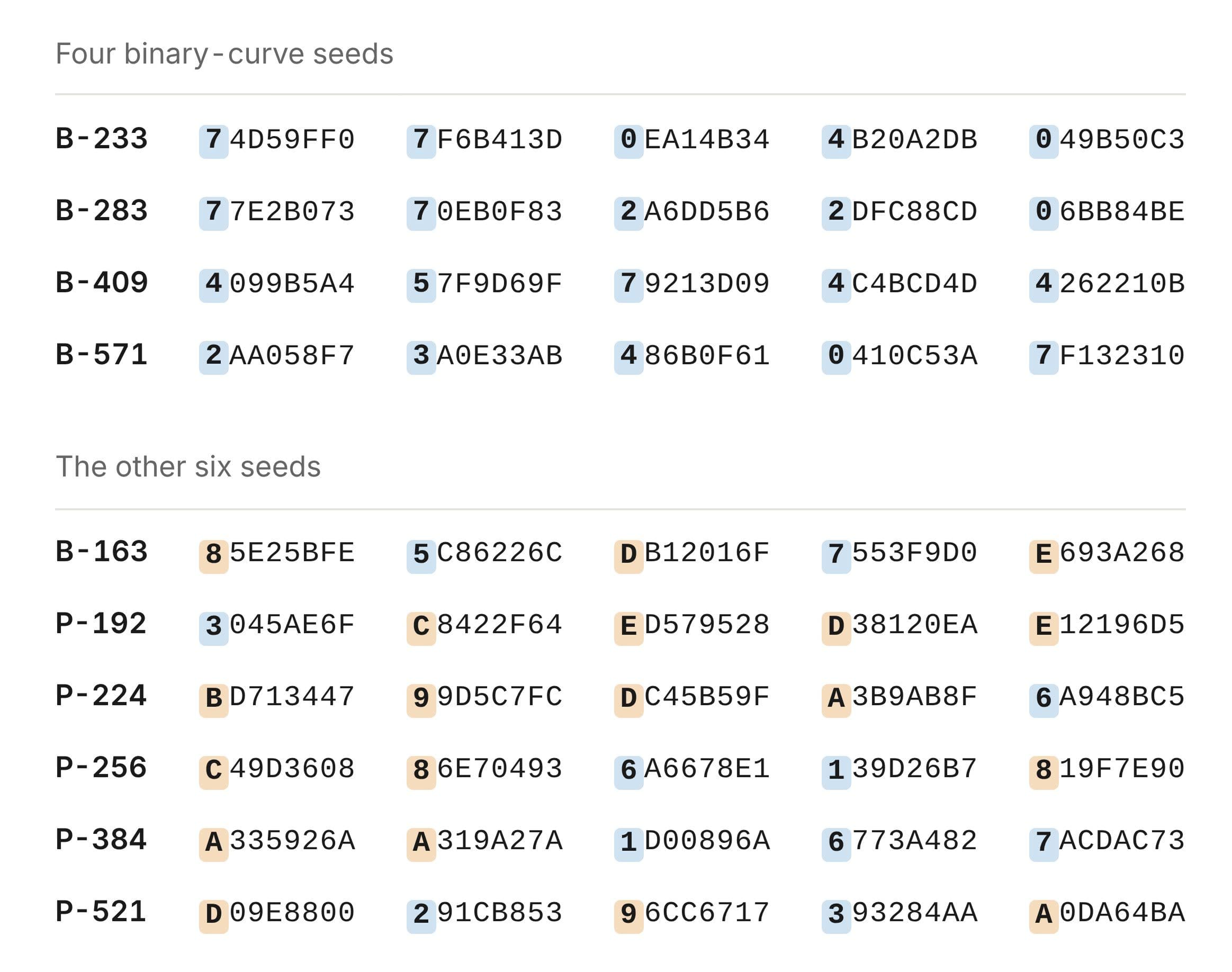Select hex word 79213D09 in B-409
This screenshot has height=972, width=1232.
pos(691,284)
